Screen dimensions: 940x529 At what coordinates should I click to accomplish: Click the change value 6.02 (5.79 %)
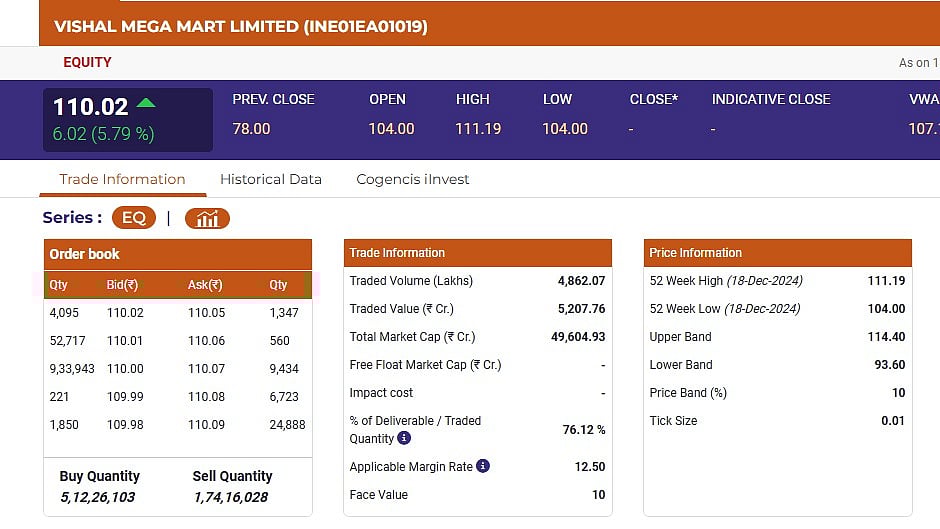[103, 134]
